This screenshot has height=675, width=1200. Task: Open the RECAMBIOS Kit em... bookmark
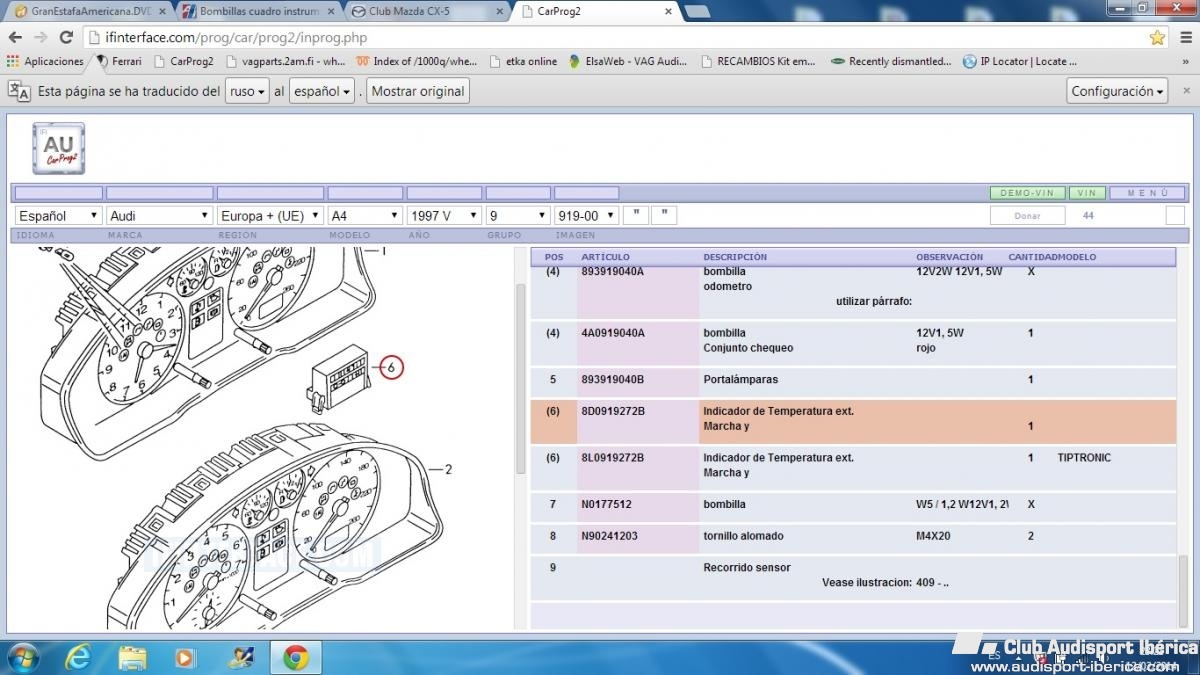757,61
